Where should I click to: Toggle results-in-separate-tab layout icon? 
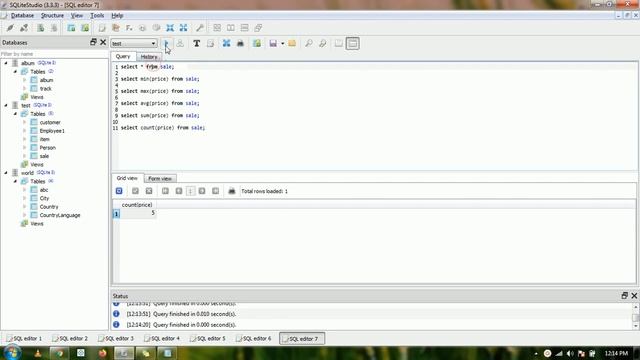tap(338, 43)
